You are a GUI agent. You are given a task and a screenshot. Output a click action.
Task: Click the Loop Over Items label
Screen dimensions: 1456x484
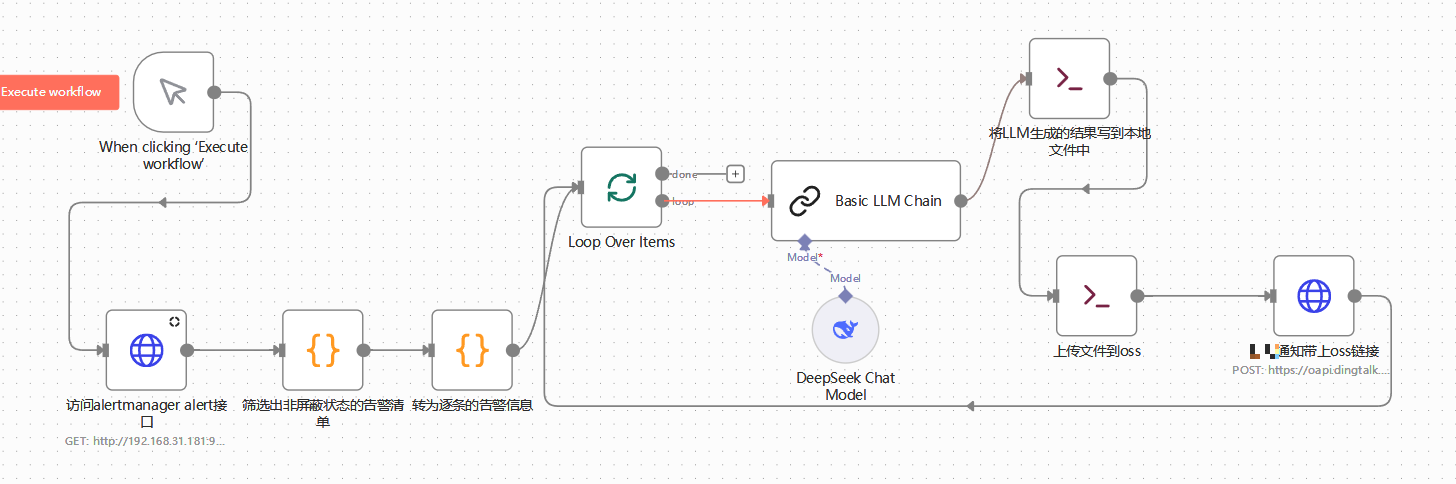click(621, 242)
